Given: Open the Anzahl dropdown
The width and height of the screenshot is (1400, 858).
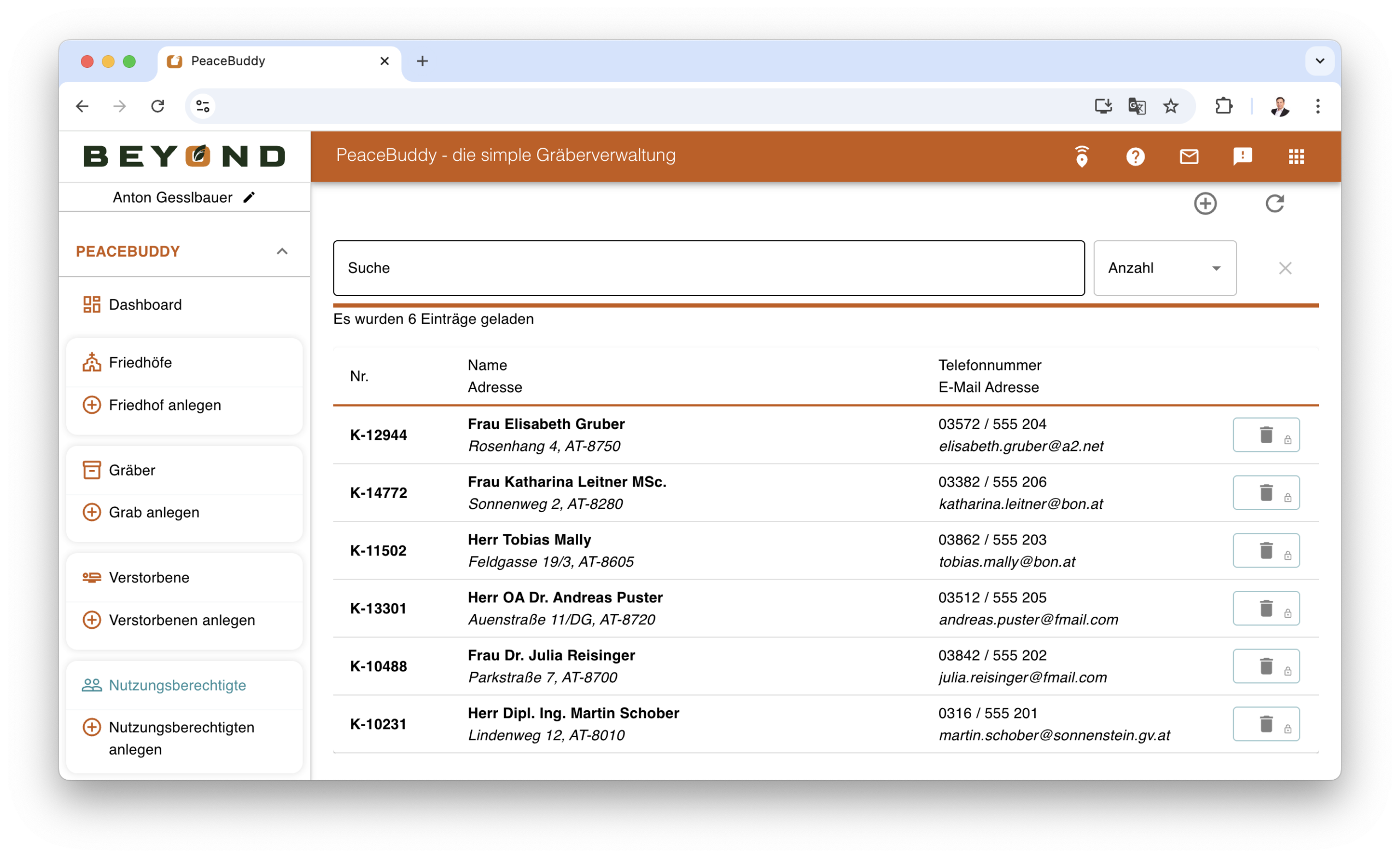Looking at the screenshot, I should (x=1164, y=268).
